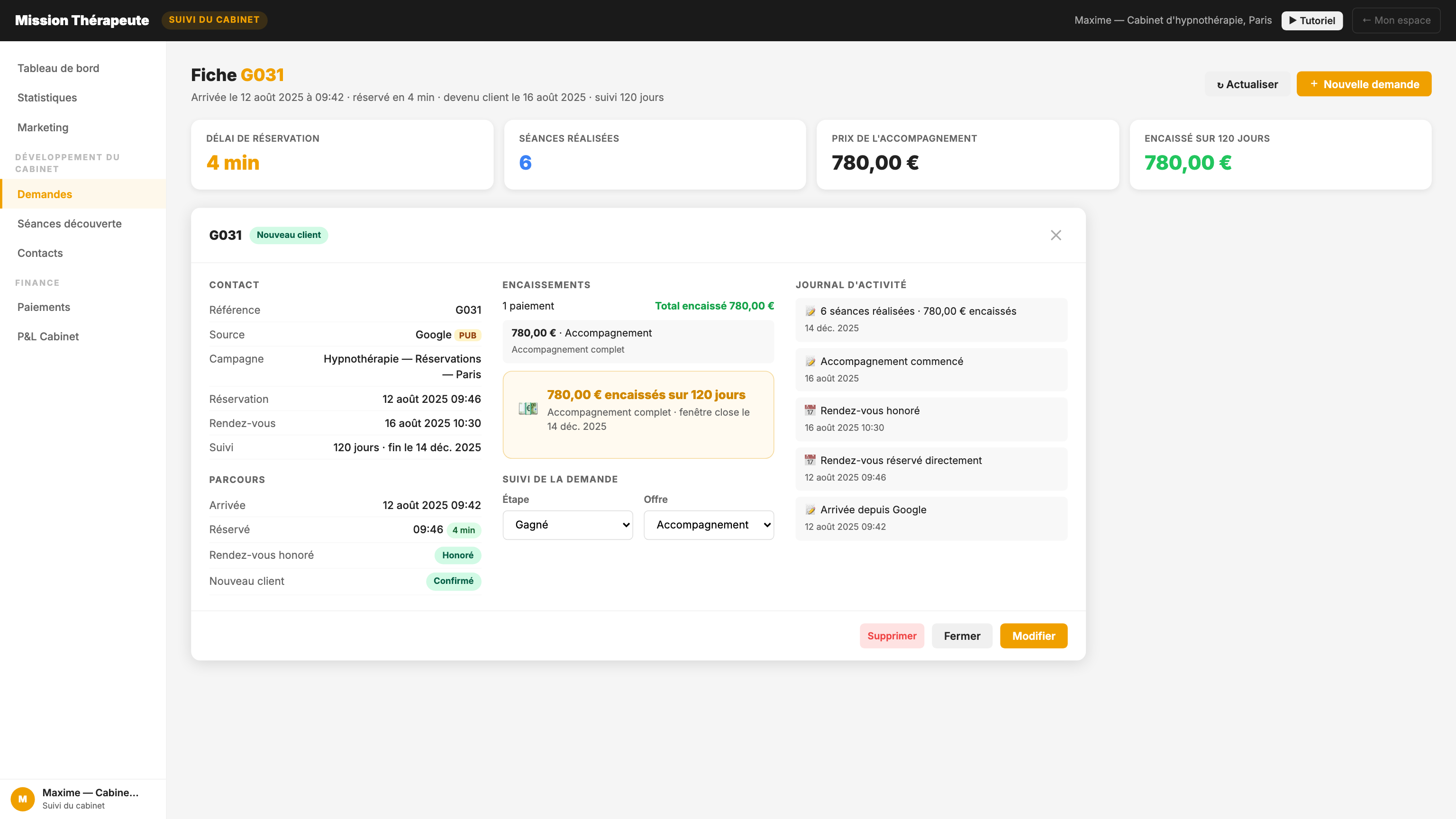Click the Fermer button
Viewport: 1456px width, 819px height.
(962, 636)
